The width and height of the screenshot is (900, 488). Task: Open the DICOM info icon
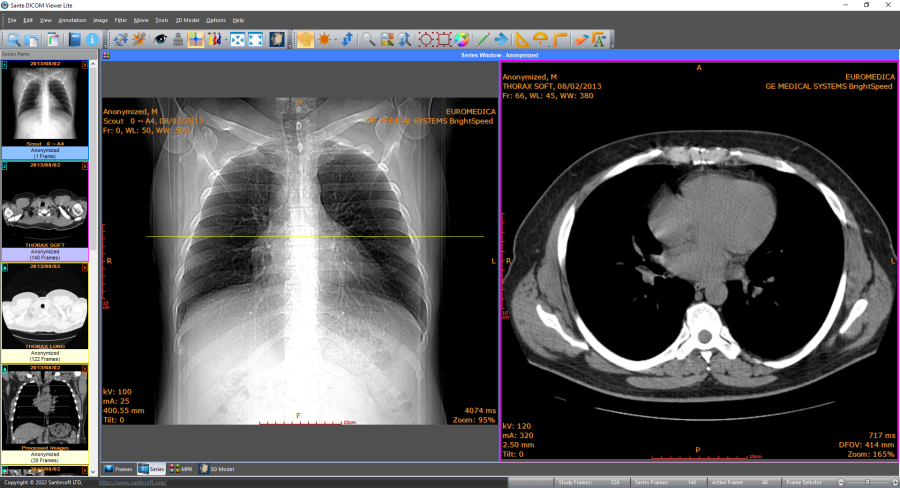point(92,40)
